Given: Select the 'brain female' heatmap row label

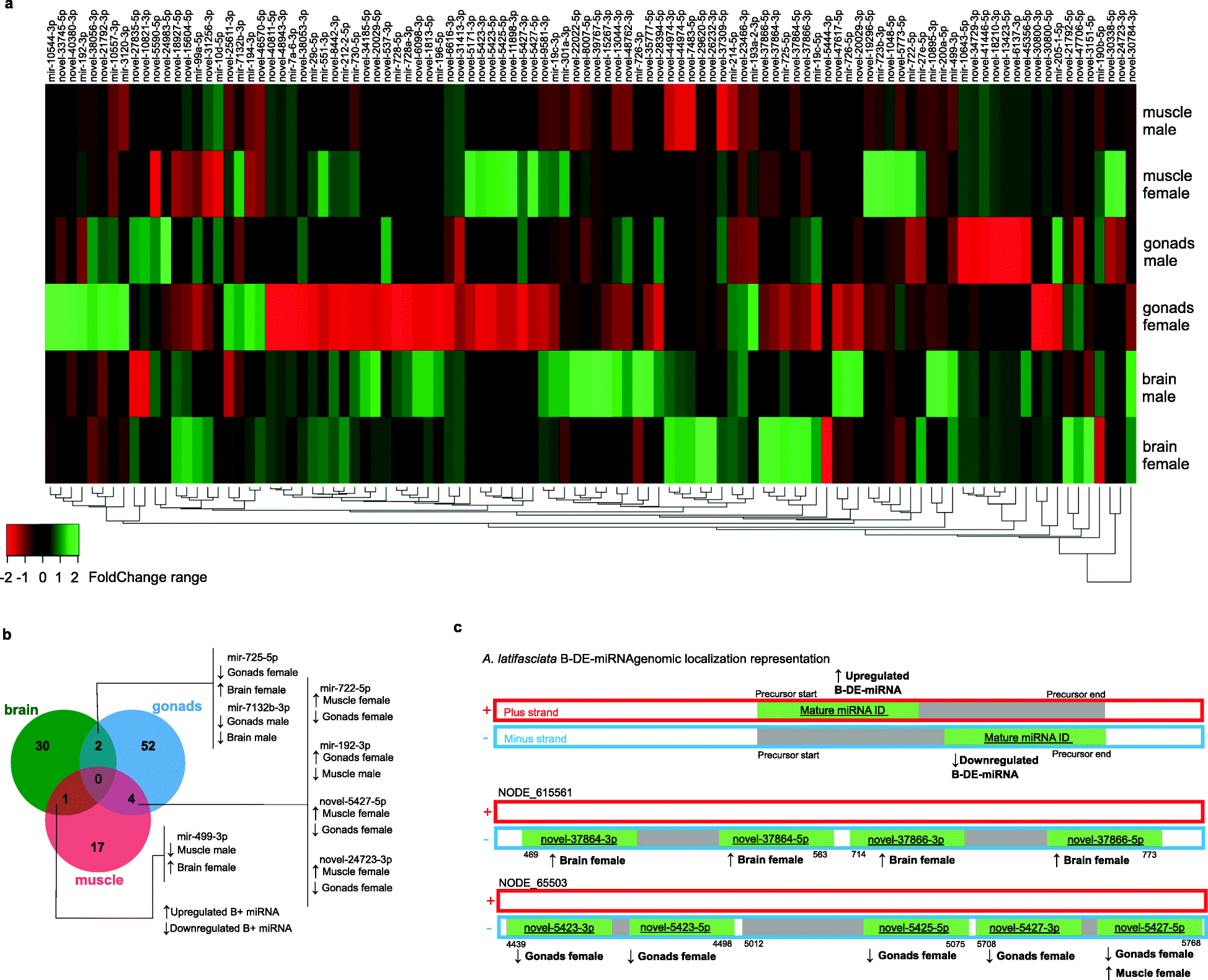Looking at the screenshot, I should [x=1166, y=455].
